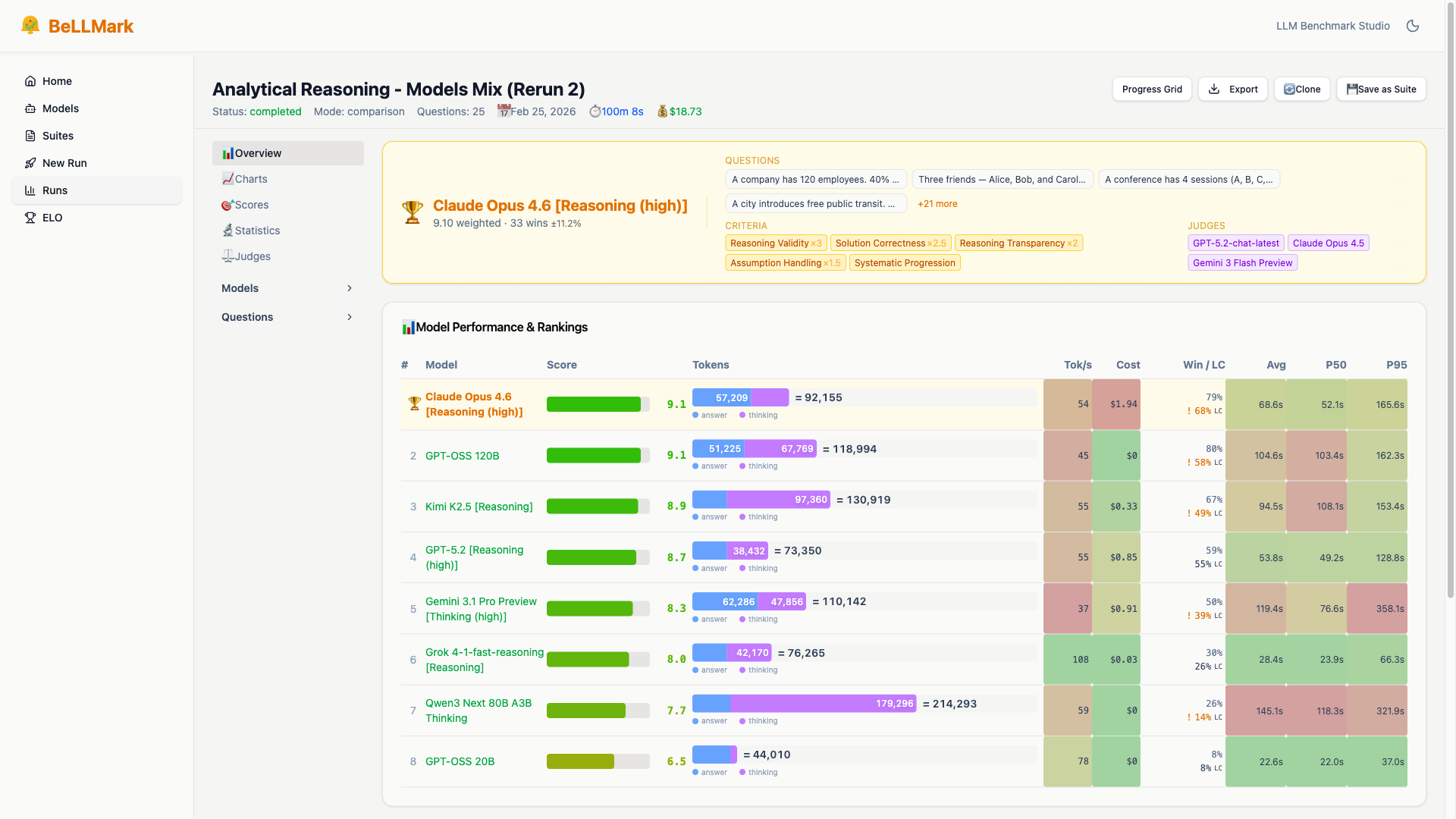This screenshot has height=819, width=1456.
Task: Save this run as a Suite
Action: click(1381, 89)
